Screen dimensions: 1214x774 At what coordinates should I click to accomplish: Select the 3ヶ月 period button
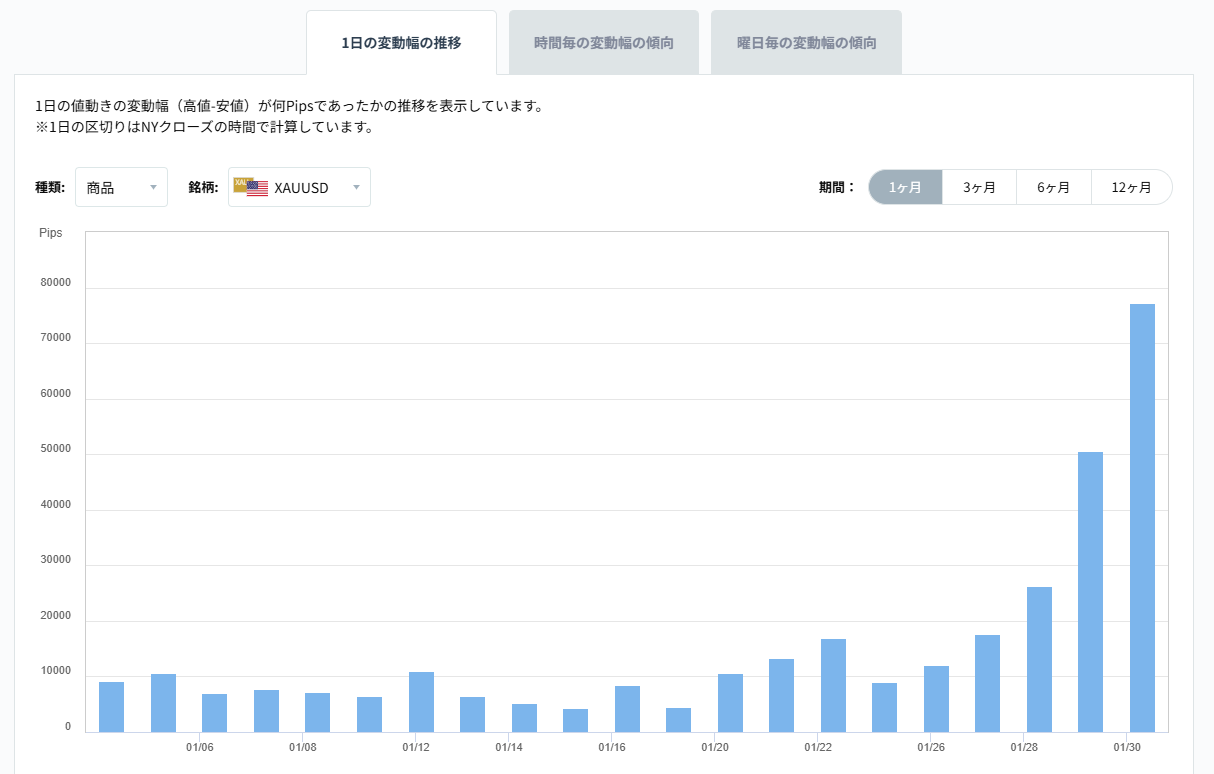tap(980, 187)
